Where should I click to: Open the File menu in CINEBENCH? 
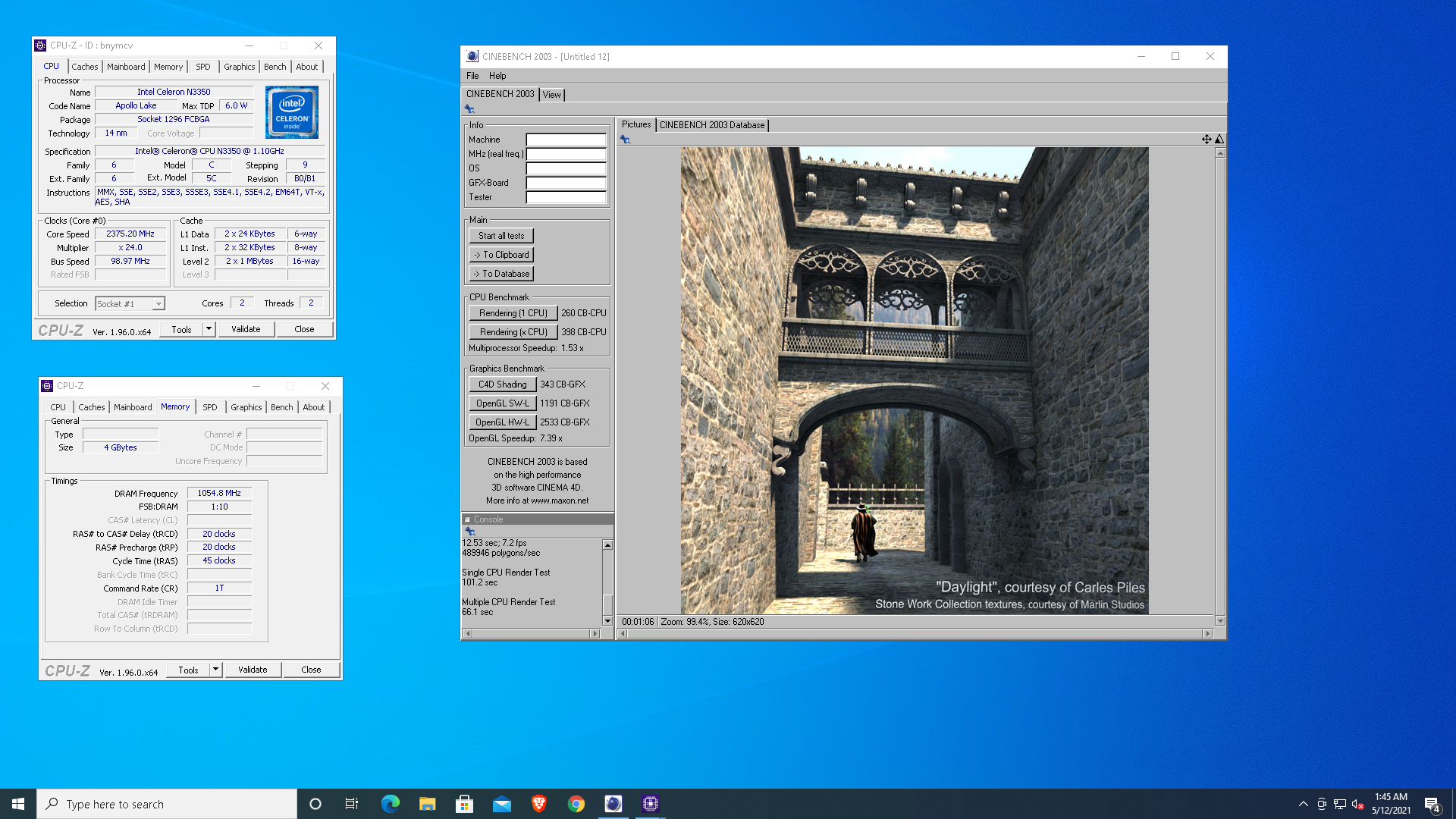[x=472, y=76]
